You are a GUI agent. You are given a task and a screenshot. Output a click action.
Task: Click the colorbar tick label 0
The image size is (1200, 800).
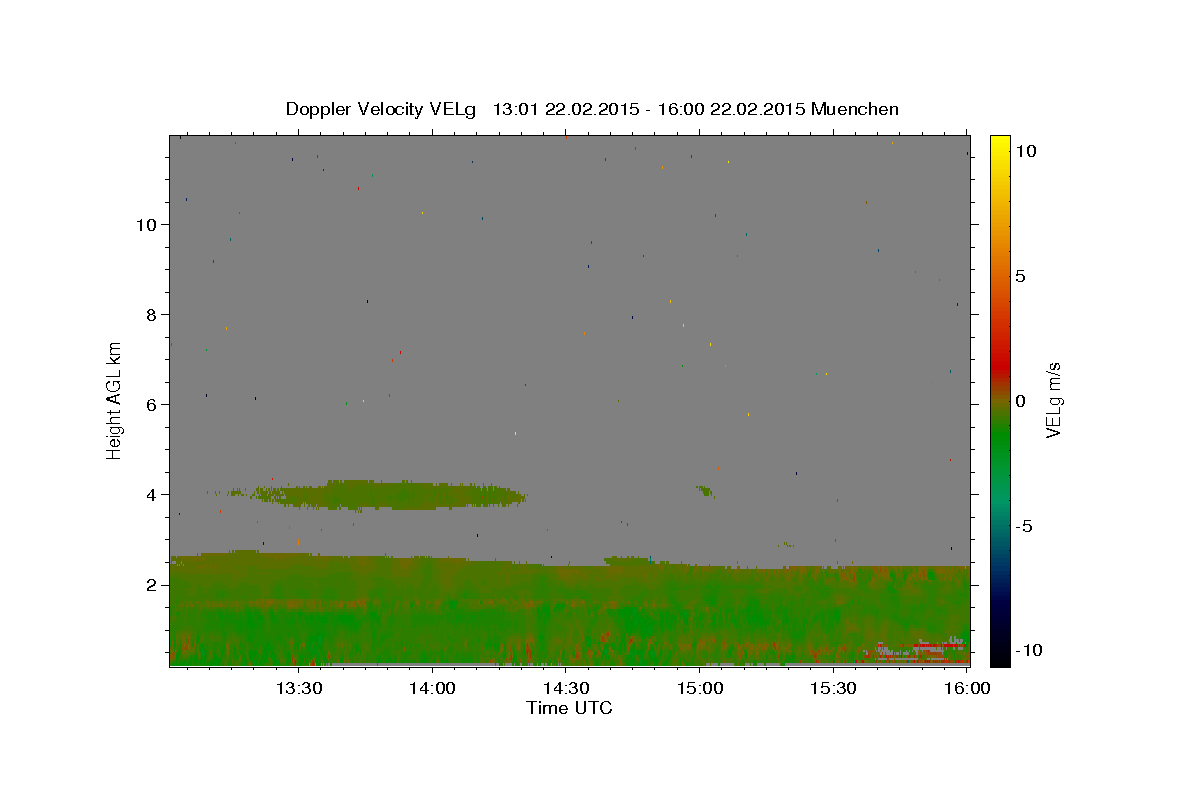coord(1020,400)
